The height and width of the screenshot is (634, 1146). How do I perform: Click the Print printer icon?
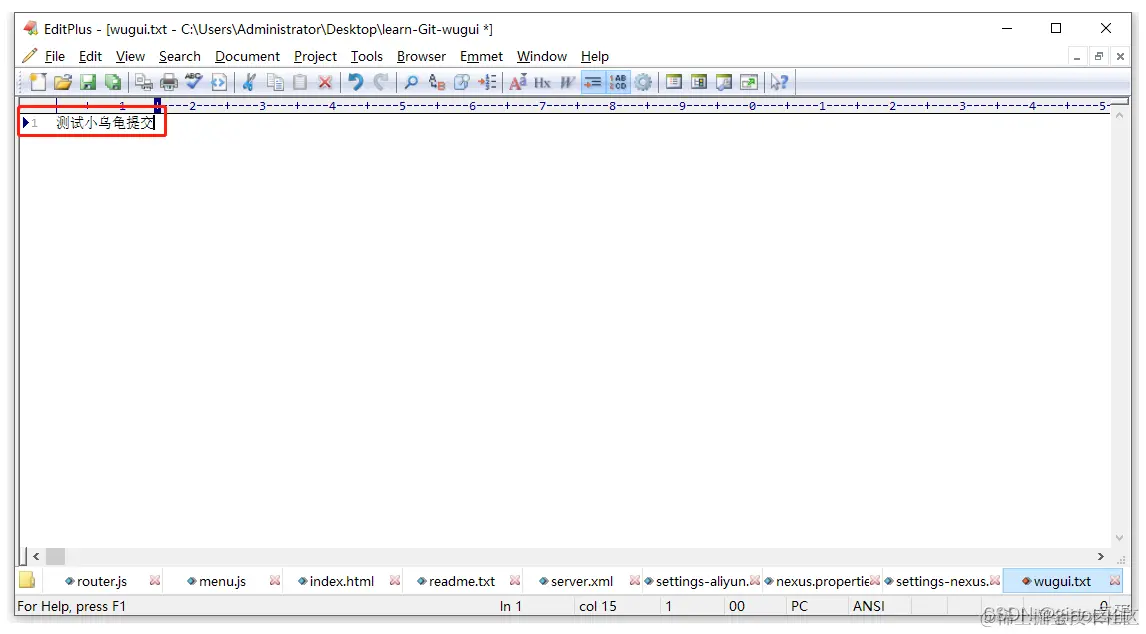169,82
